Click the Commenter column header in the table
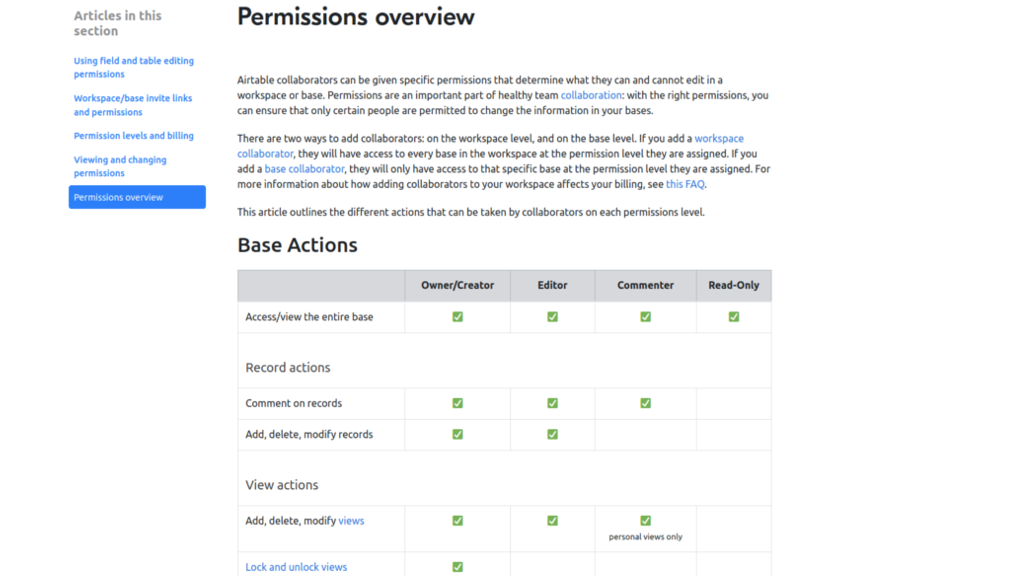 click(x=645, y=285)
